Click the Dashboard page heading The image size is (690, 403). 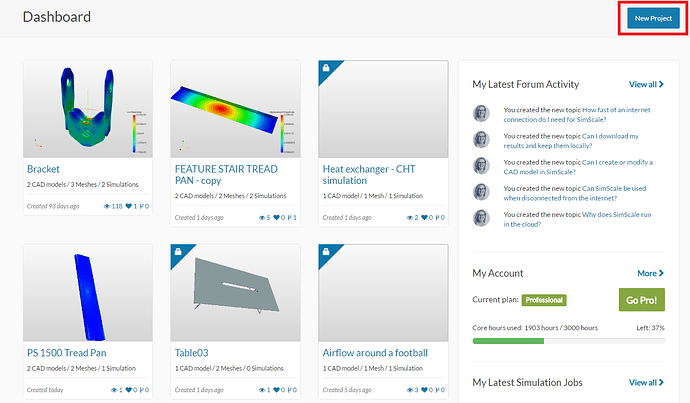click(57, 17)
